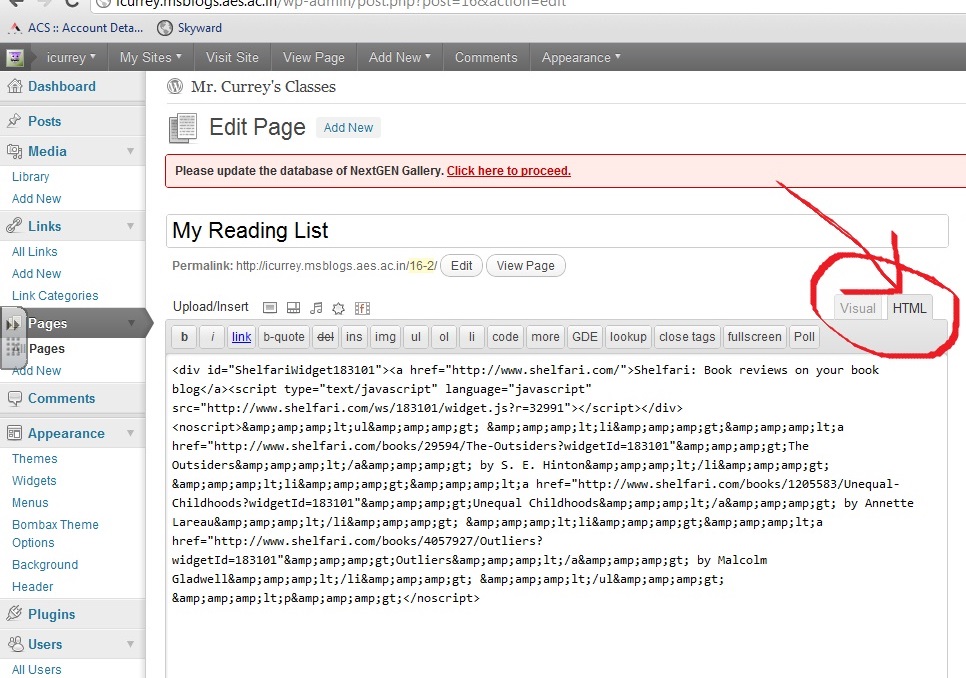Collapse the Links menu arrow

(131, 226)
